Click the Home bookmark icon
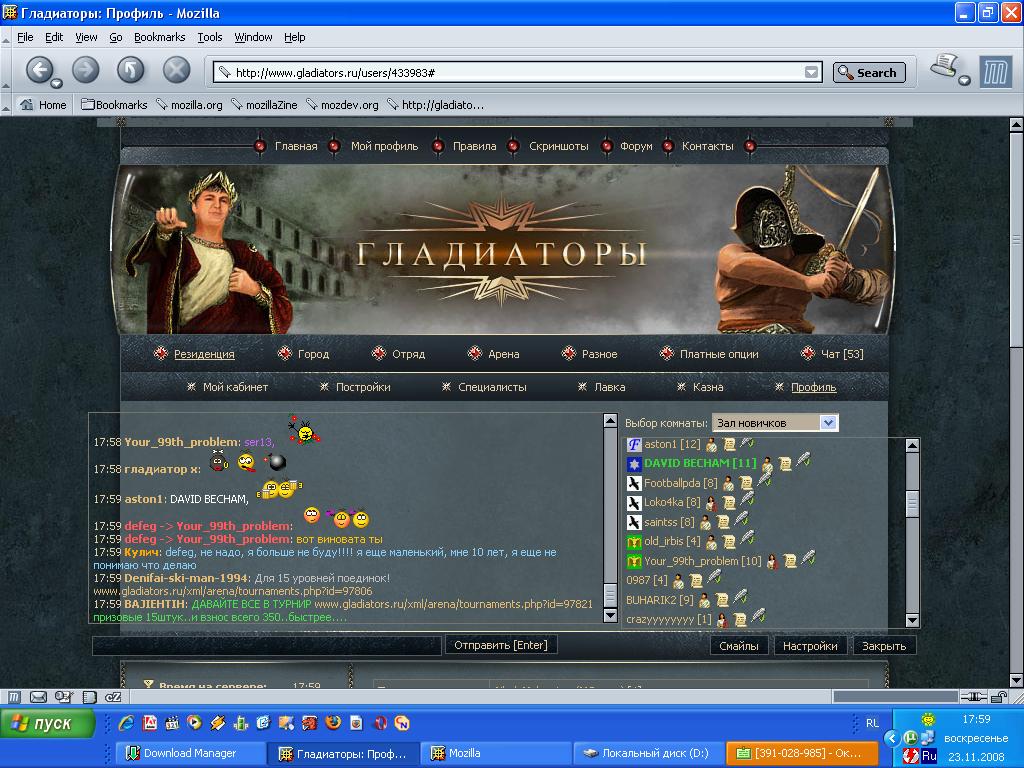Image resolution: width=1024 pixels, height=768 pixels. pos(27,104)
